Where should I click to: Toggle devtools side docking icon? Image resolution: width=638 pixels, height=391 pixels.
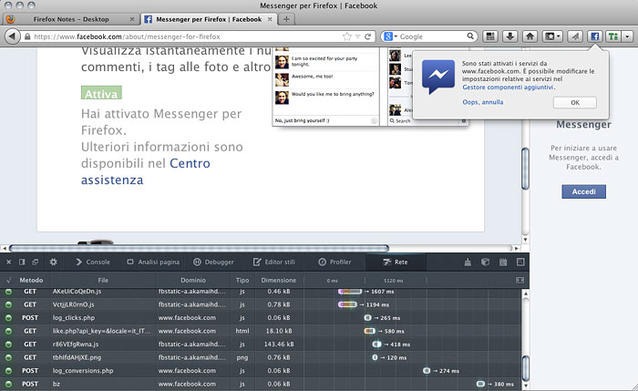point(22,262)
